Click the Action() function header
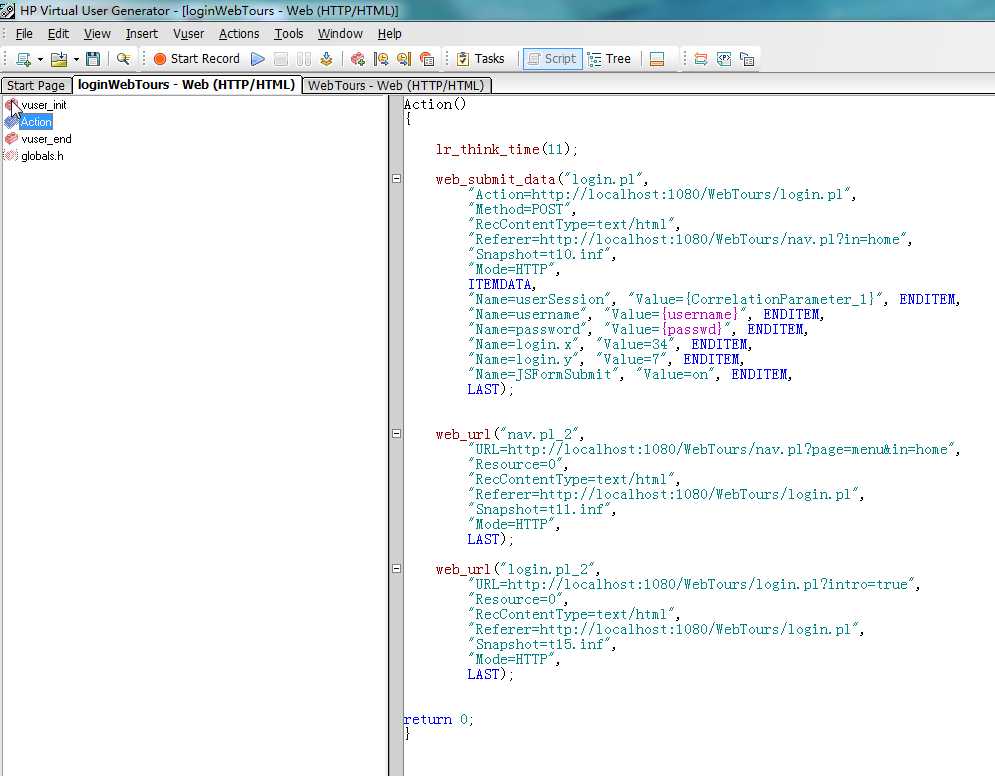The width and height of the screenshot is (995, 776). pyautogui.click(x=435, y=104)
